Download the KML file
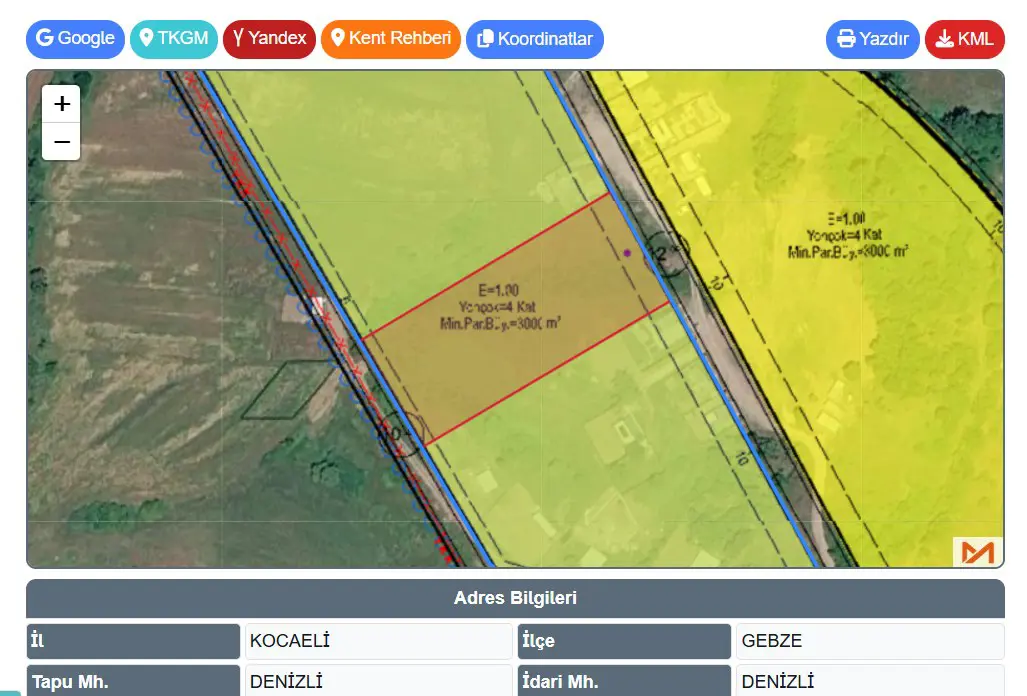Image resolution: width=1027 pixels, height=696 pixels. pyautogui.click(x=965, y=39)
